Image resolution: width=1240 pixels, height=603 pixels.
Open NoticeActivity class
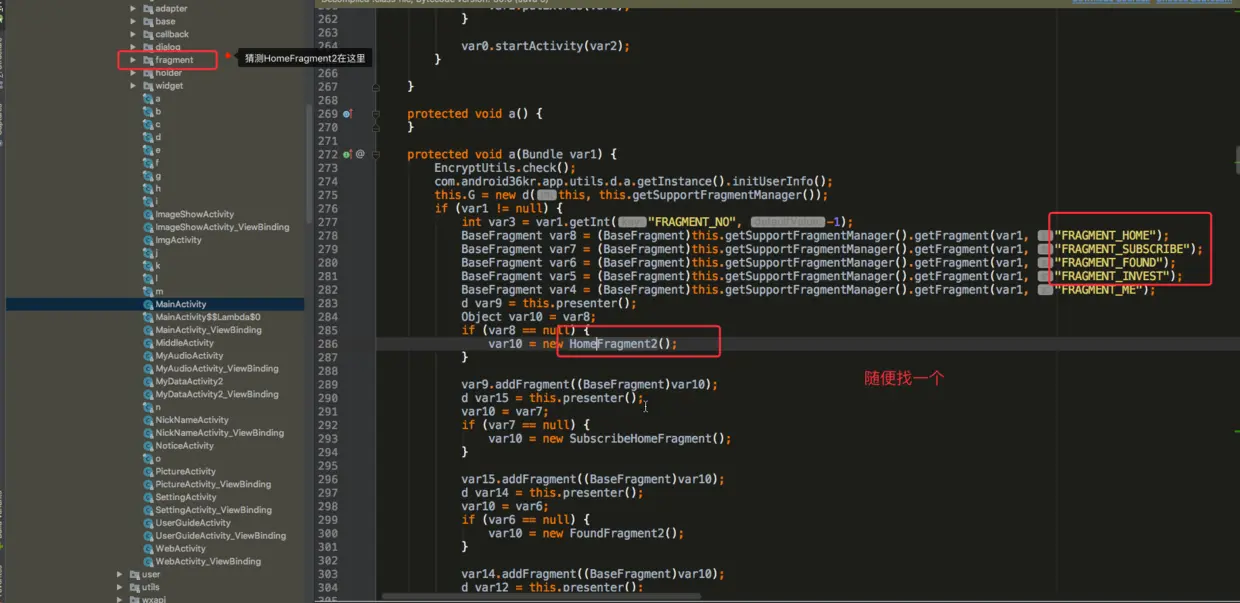point(185,446)
